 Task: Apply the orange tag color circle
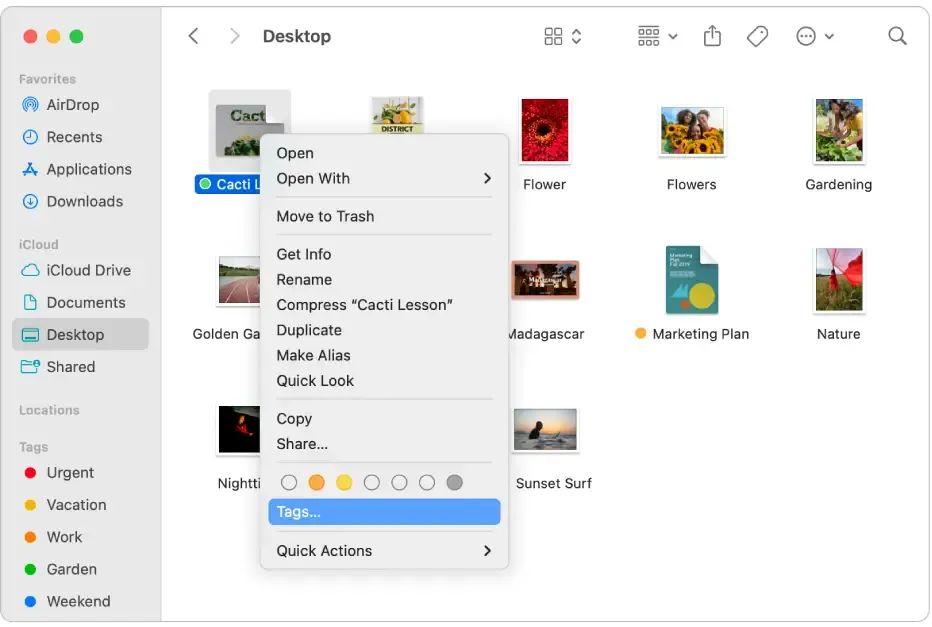pyautogui.click(x=317, y=483)
